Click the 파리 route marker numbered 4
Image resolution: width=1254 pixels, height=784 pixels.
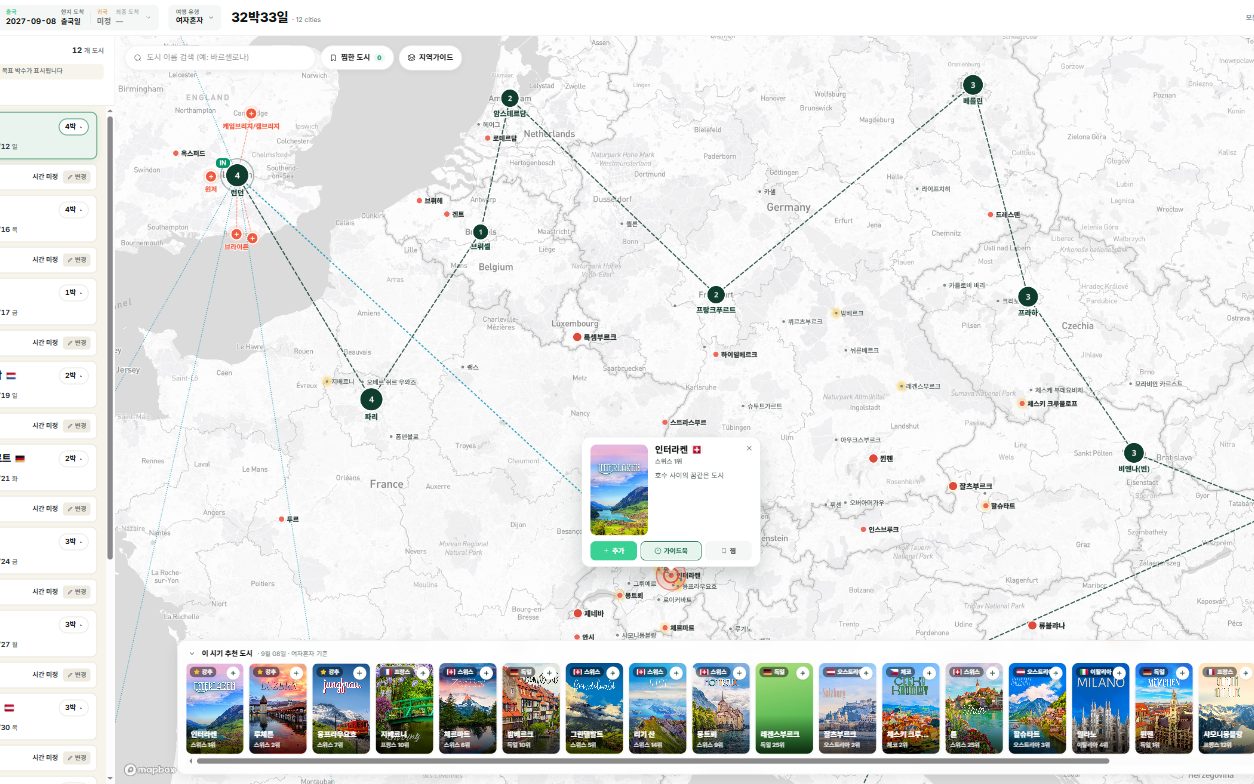coord(371,399)
